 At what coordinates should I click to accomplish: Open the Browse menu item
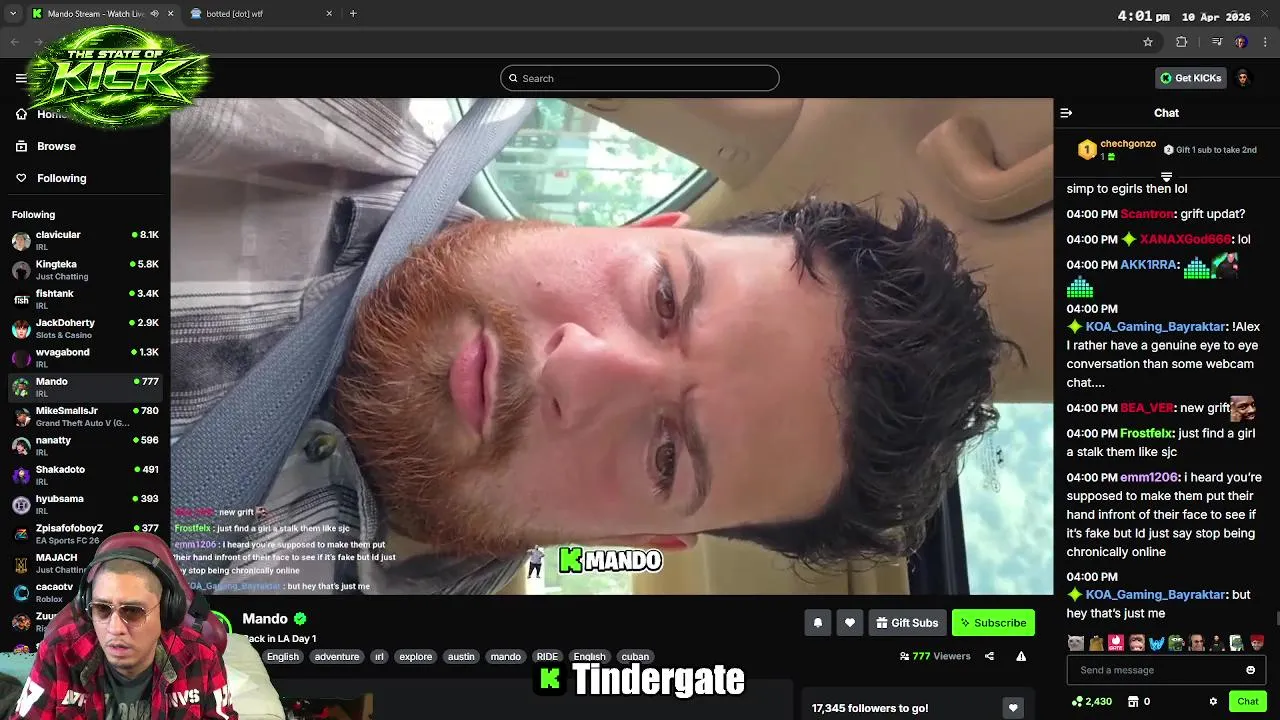click(x=56, y=146)
